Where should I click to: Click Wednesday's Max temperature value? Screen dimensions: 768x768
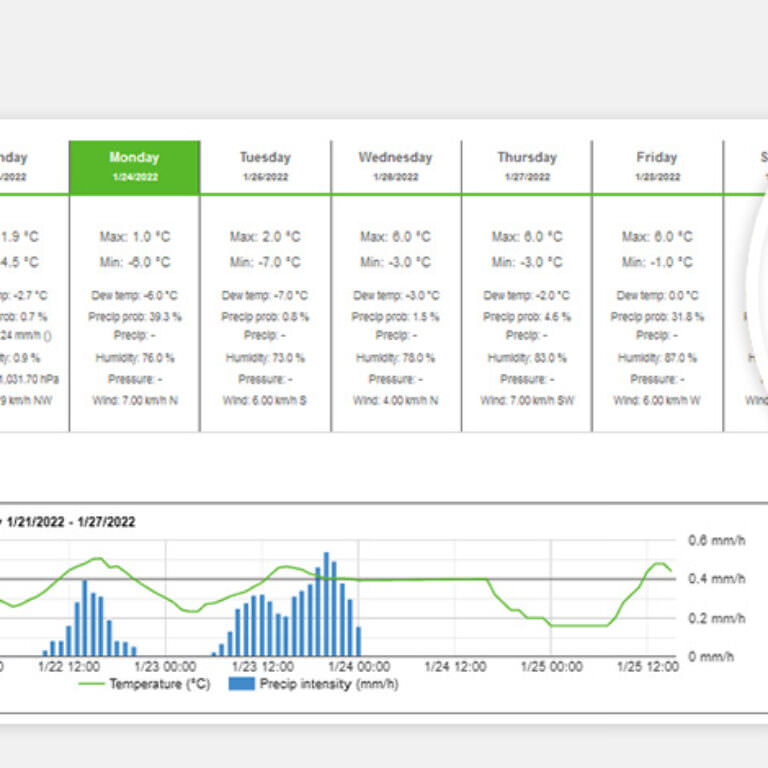pos(396,237)
